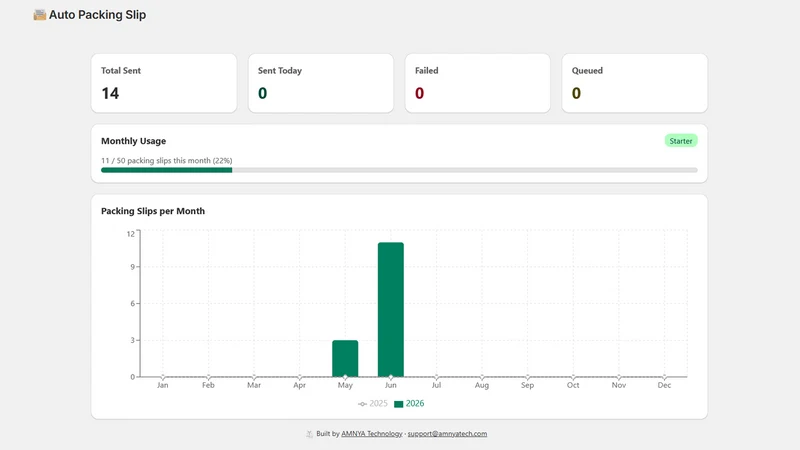
Task: Click the Auto Packing Slip title
Action: (97, 15)
